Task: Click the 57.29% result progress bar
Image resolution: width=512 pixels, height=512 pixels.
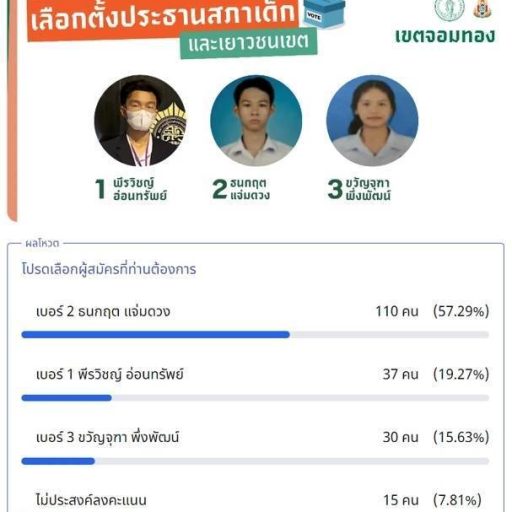Action: point(255,335)
